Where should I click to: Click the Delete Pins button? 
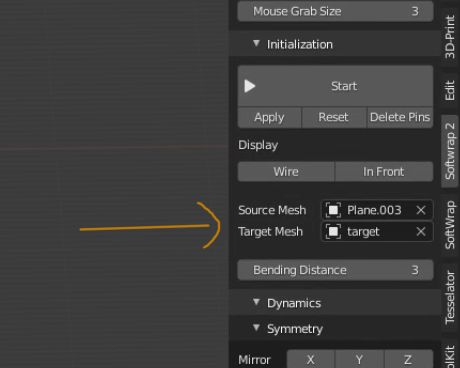(x=400, y=117)
